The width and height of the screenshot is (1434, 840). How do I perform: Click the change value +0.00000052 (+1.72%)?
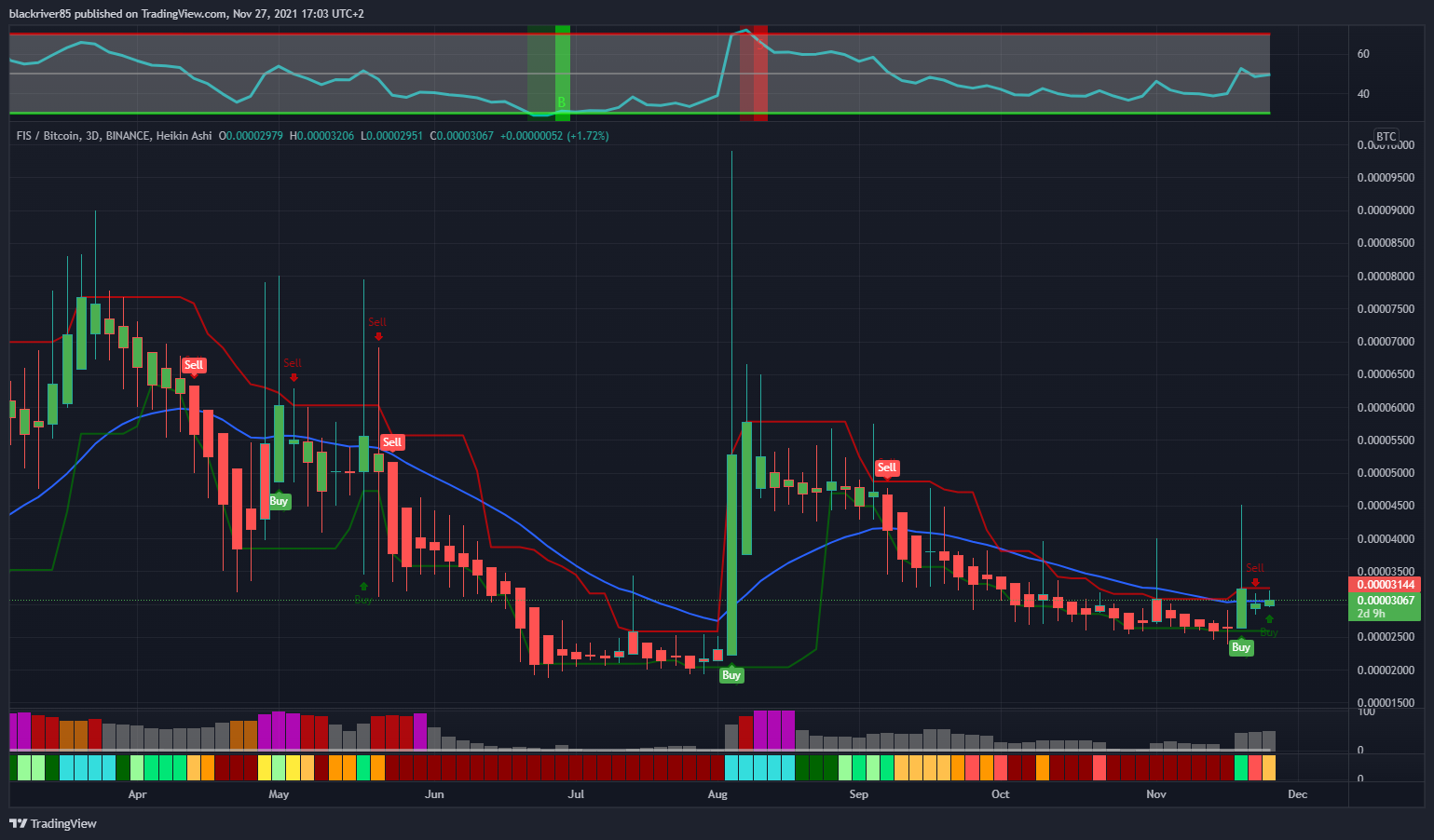click(554, 136)
